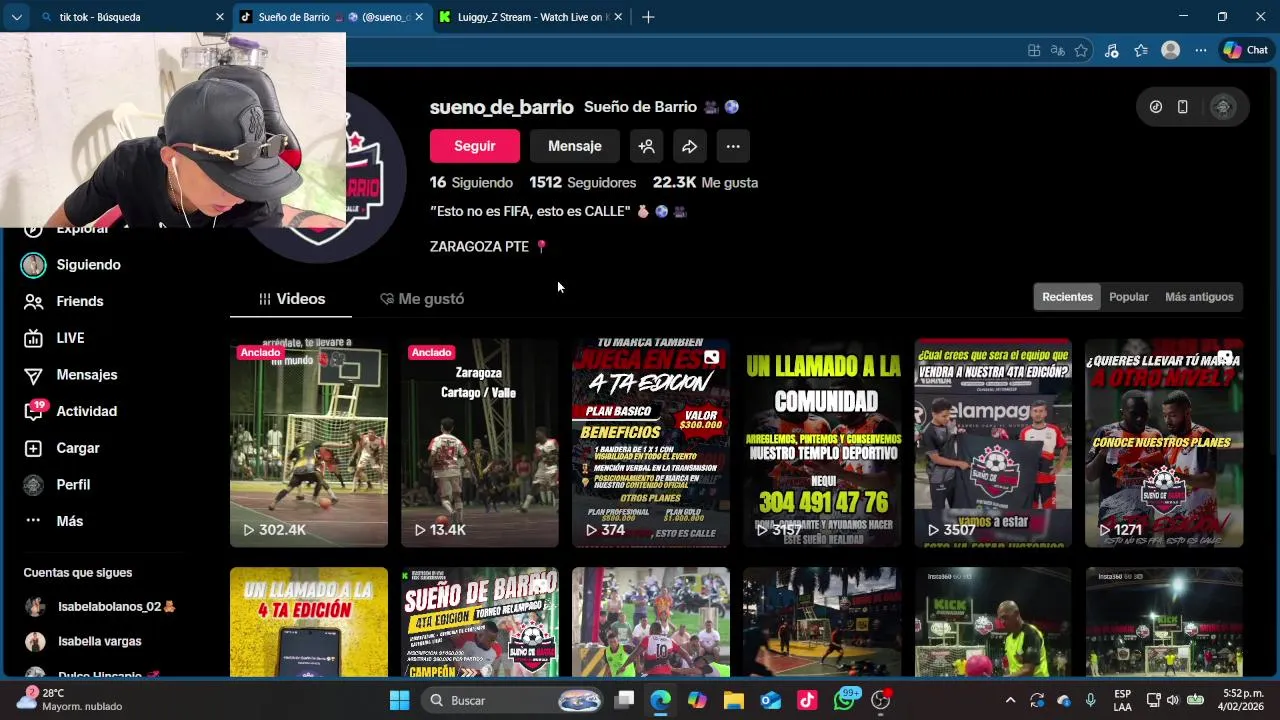The width and height of the screenshot is (1280, 720).
Task: Open Mensajes in the sidebar
Action: pos(70,375)
